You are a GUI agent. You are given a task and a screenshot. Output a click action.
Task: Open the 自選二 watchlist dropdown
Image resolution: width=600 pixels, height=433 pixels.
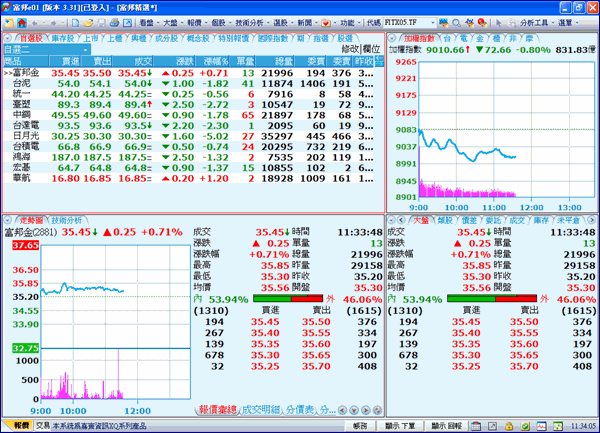(83, 48)
